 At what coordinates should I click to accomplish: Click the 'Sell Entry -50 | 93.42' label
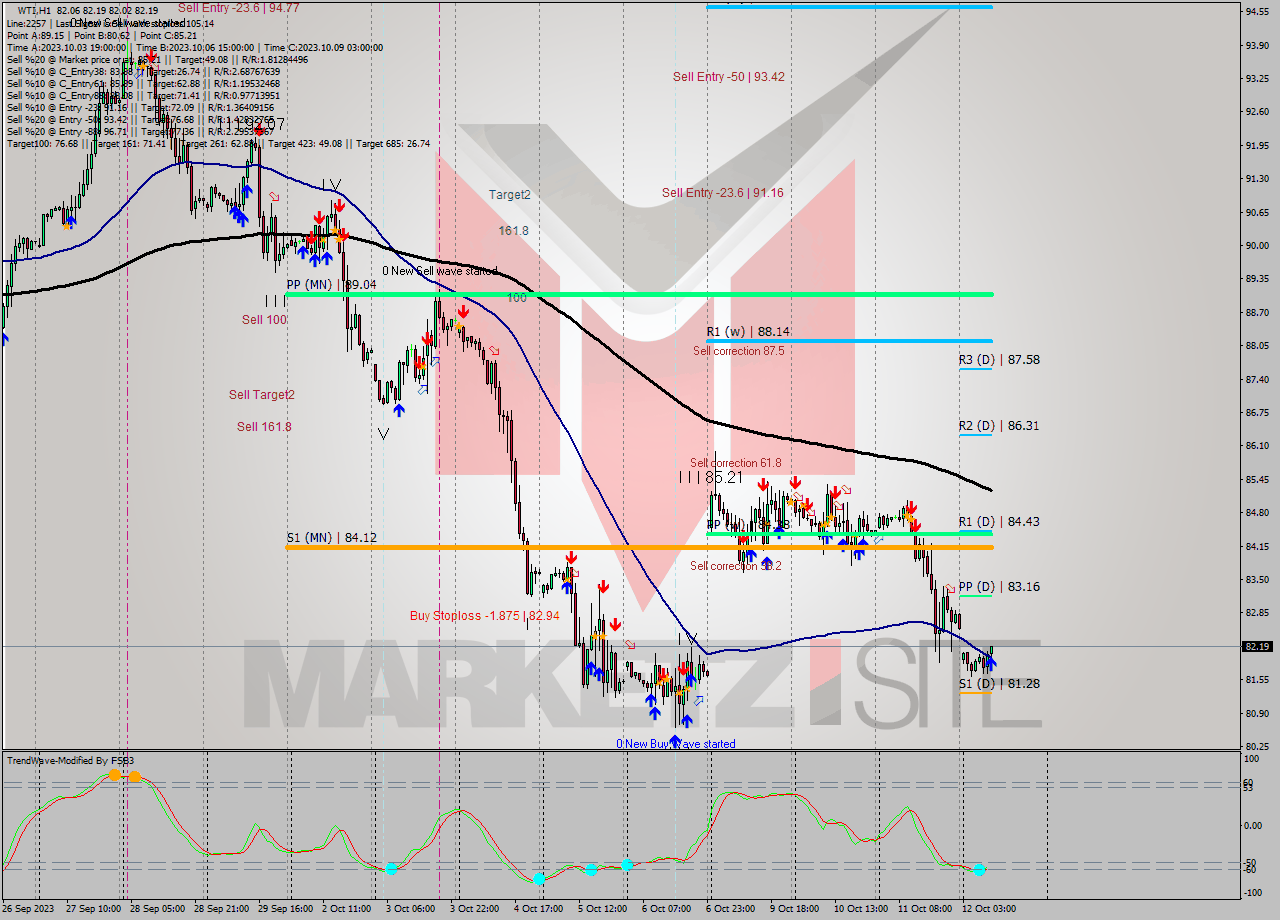(728, 77)
